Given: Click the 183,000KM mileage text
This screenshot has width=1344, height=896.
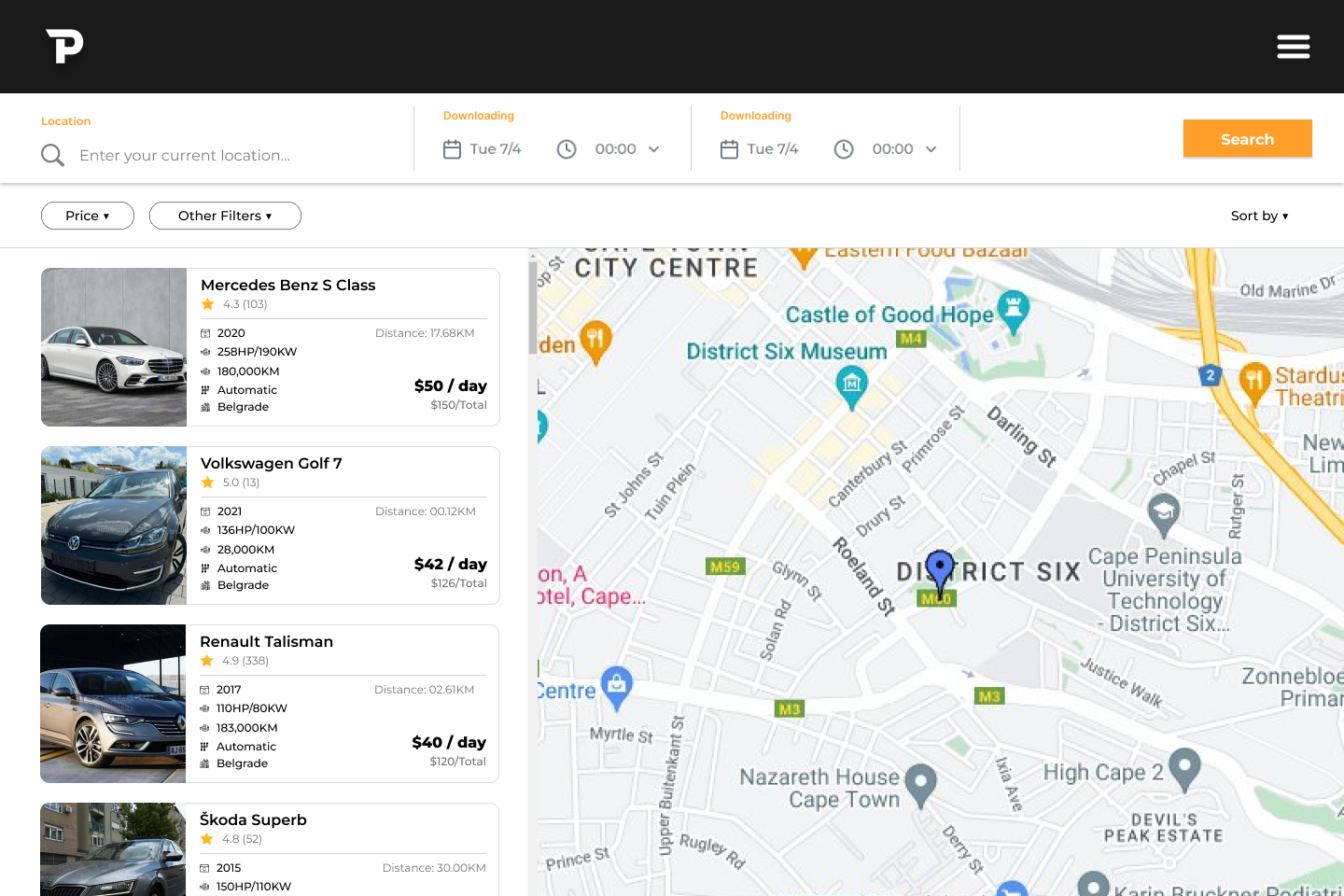Looking at the screenshot, I should [246, 728].
